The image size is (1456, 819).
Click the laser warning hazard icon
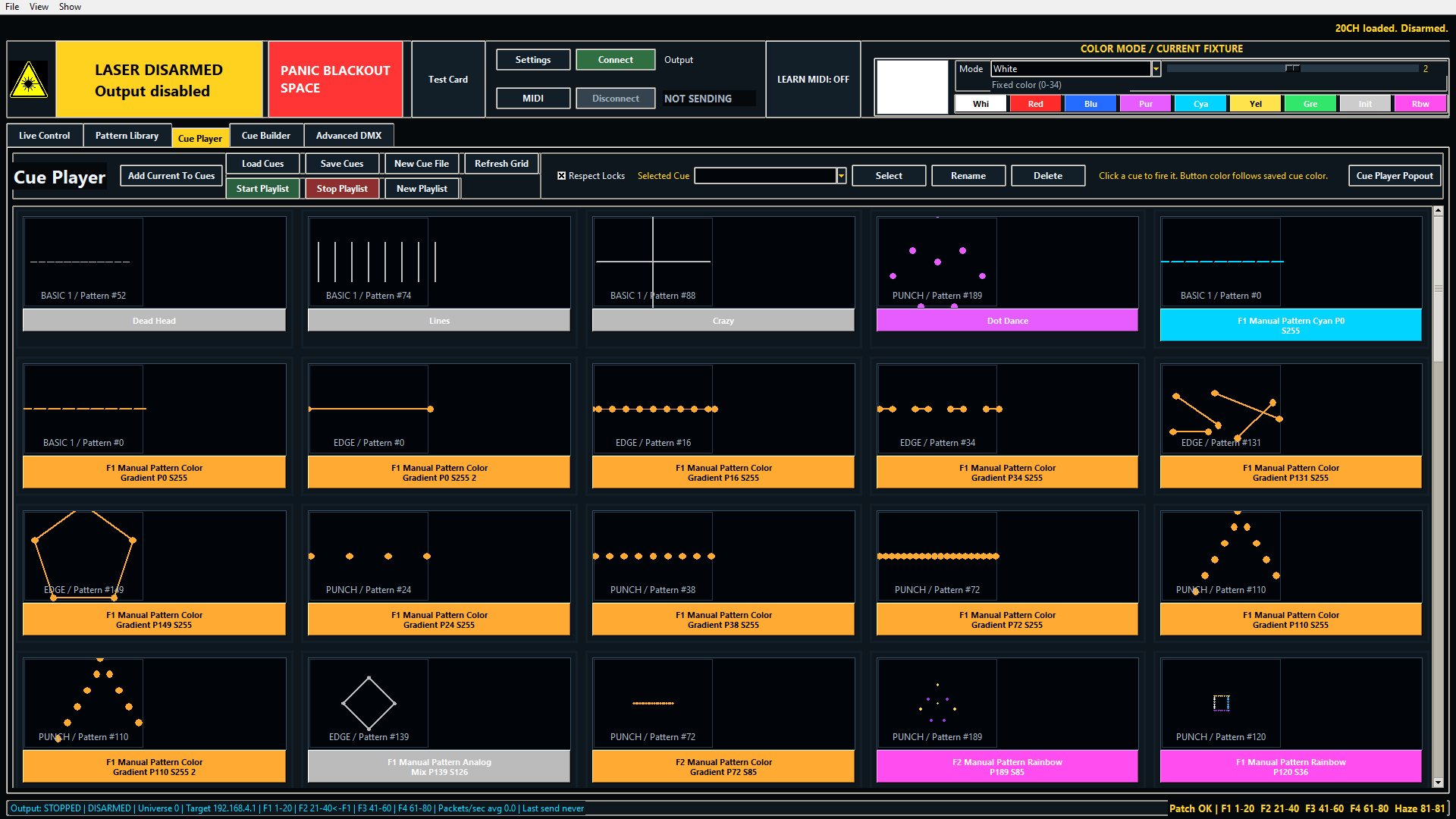click(x=29, y=80)
